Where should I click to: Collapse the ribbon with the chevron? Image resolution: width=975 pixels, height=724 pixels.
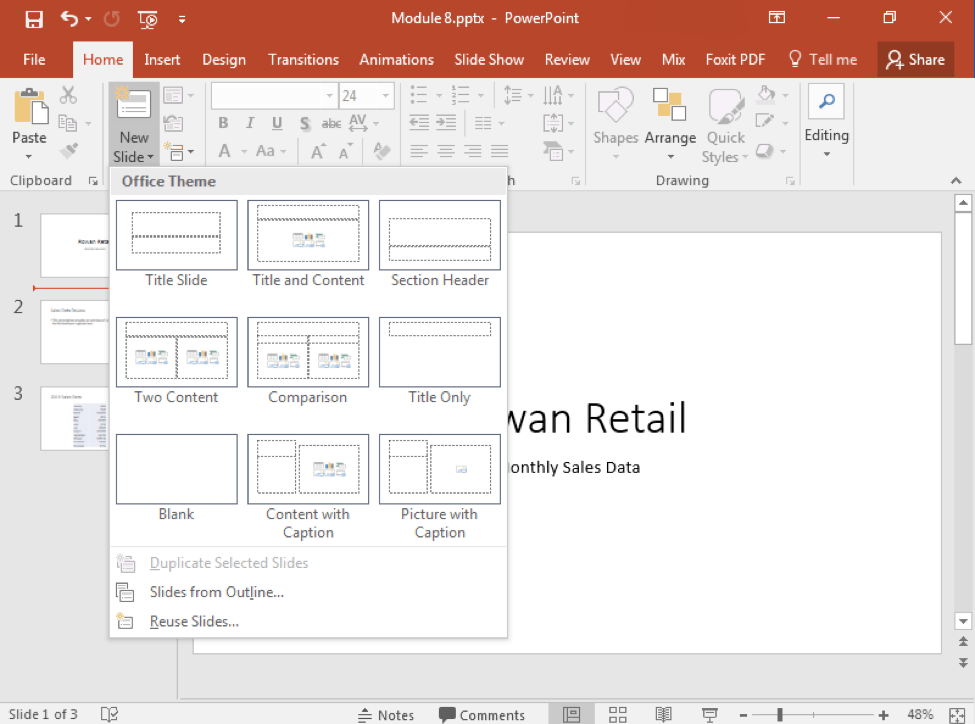coord(956,180)
